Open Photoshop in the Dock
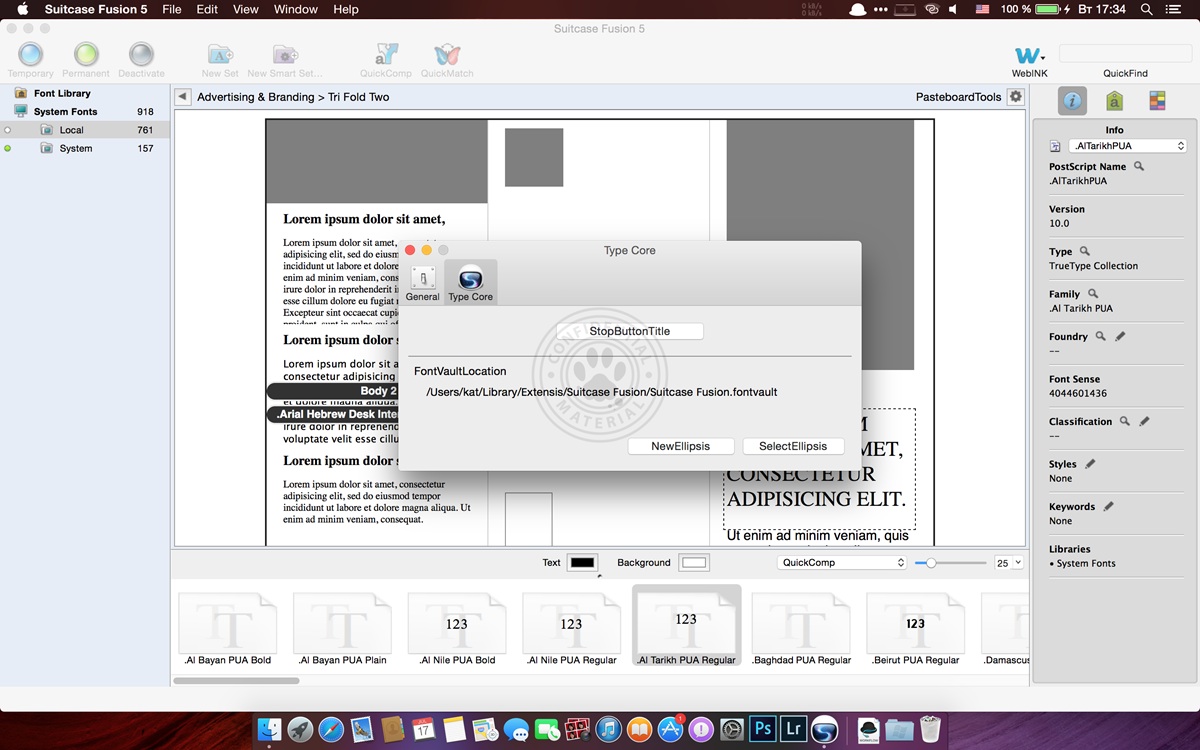1200x750 pixels. tap(762, 729)
